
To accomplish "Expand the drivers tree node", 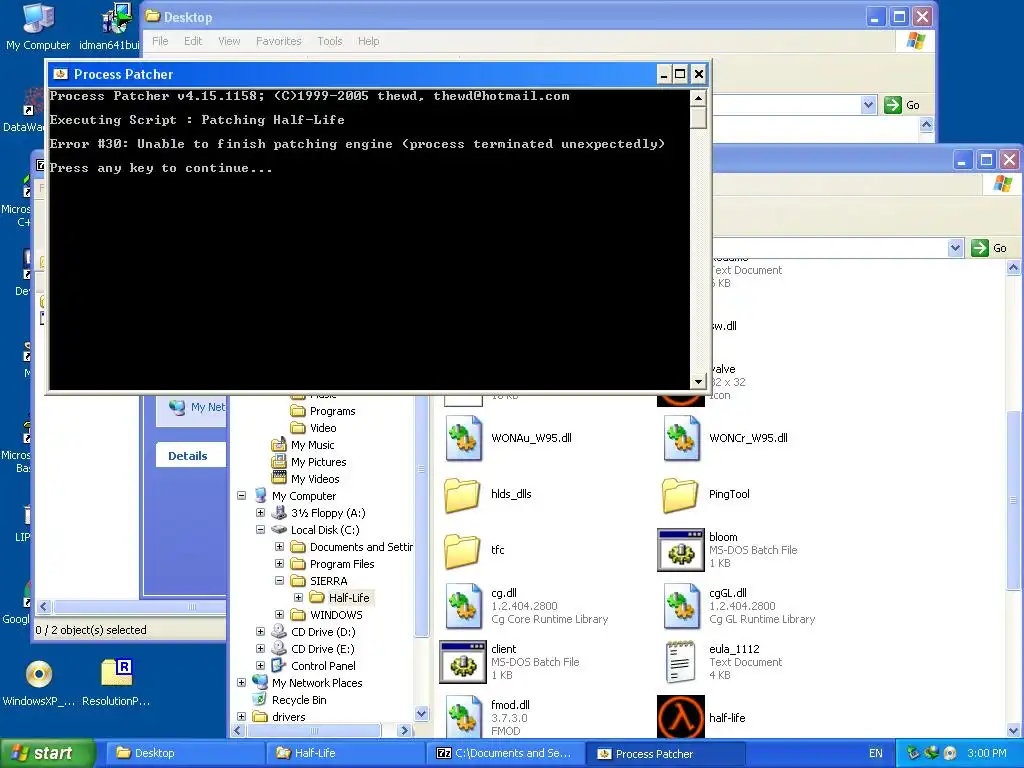I will 242,716.
